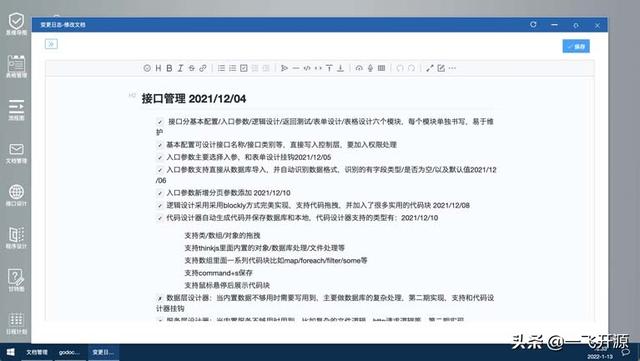640x361 pixels.
Task: Open 文档管理 in the left sidebar
Action: [x=16, y=154]
